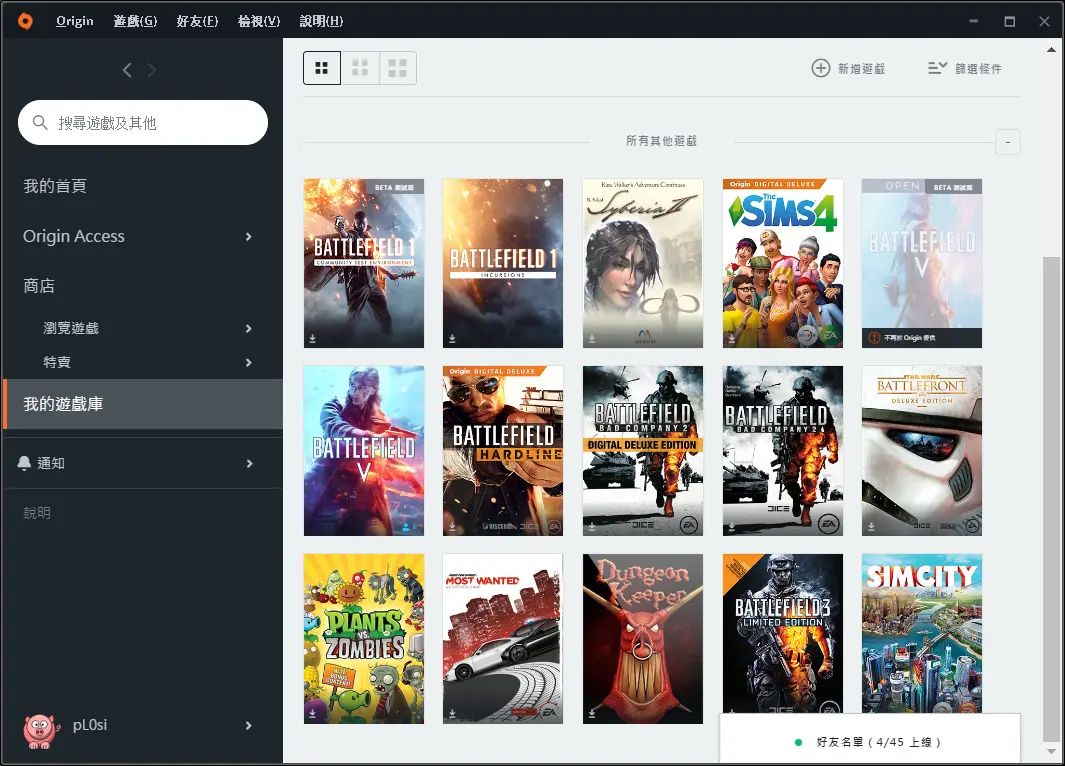The width and height of the screenshot is (1065, 766).
Task: Click download icon on Battlefield 1 CTE
Action: tap(312, 338)
